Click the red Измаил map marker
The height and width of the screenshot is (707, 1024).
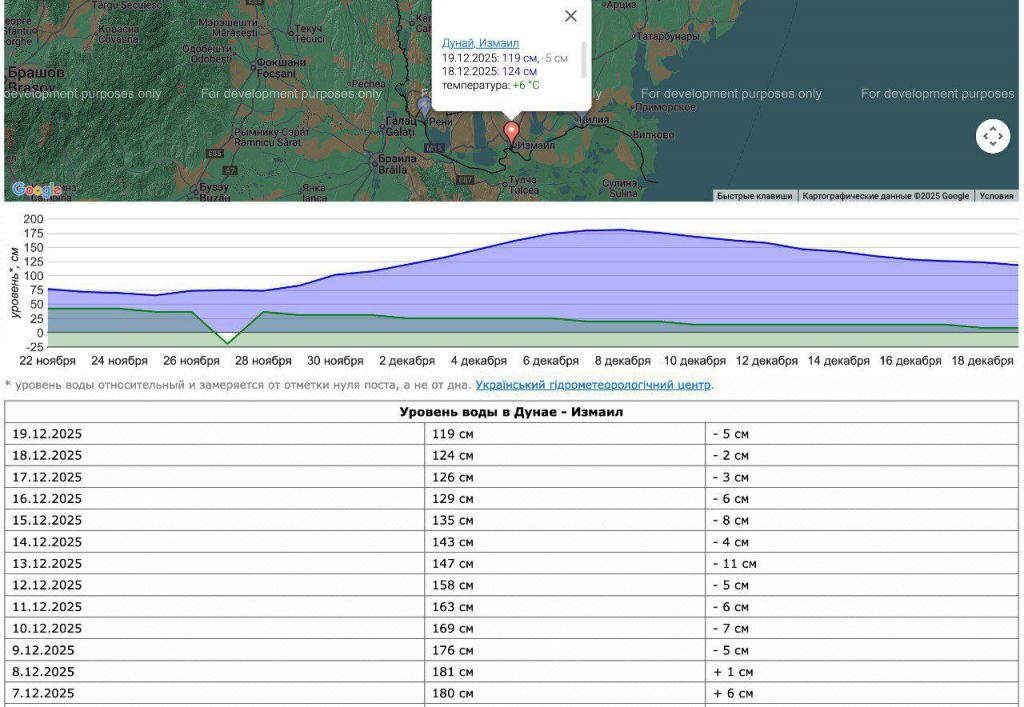(512, 132)
